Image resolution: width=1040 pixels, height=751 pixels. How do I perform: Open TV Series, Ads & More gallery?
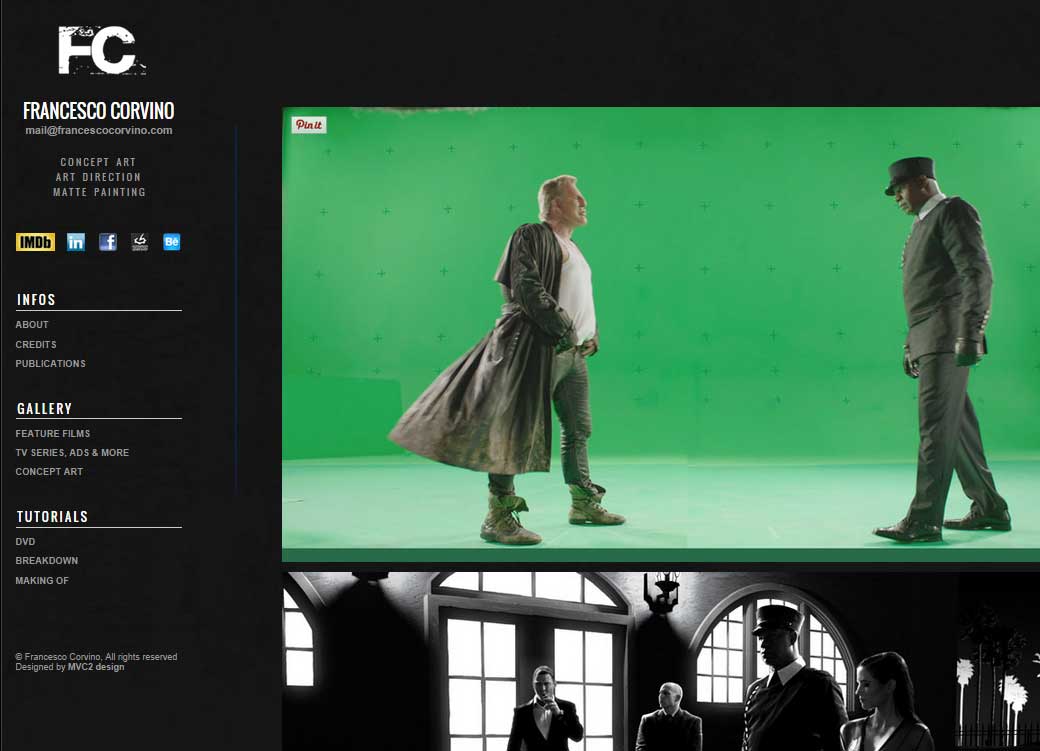(72, 453)
